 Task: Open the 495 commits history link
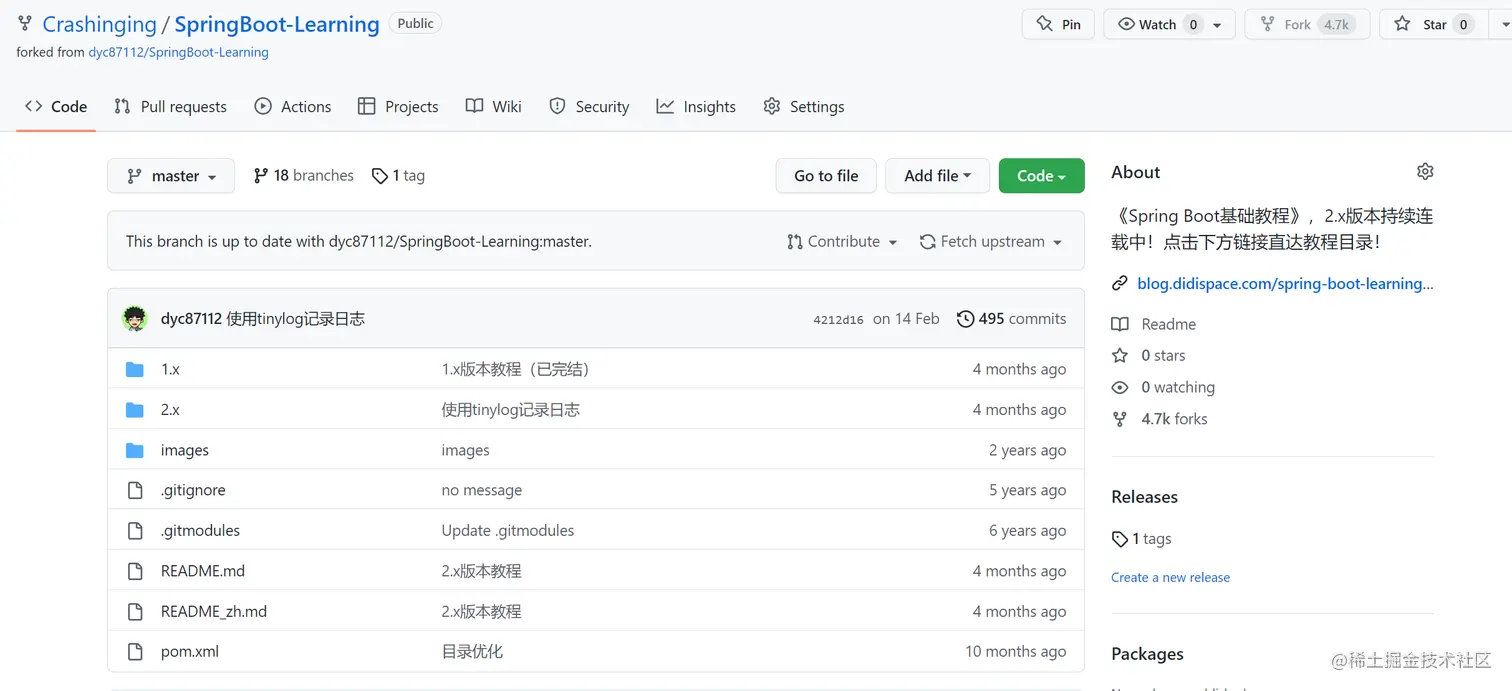tap(1011, 319)
